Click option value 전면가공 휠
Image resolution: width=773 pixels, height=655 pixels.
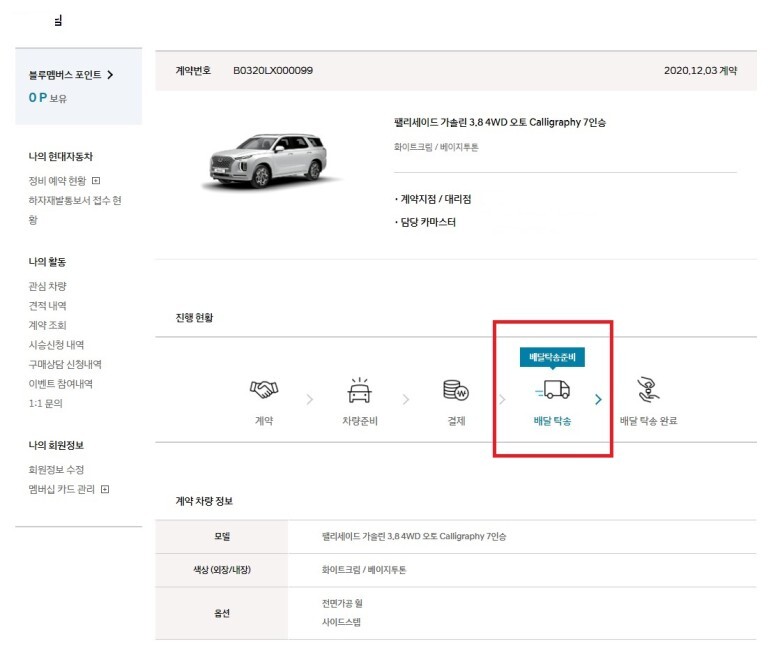pyautogui.click(x=342, y=603)
